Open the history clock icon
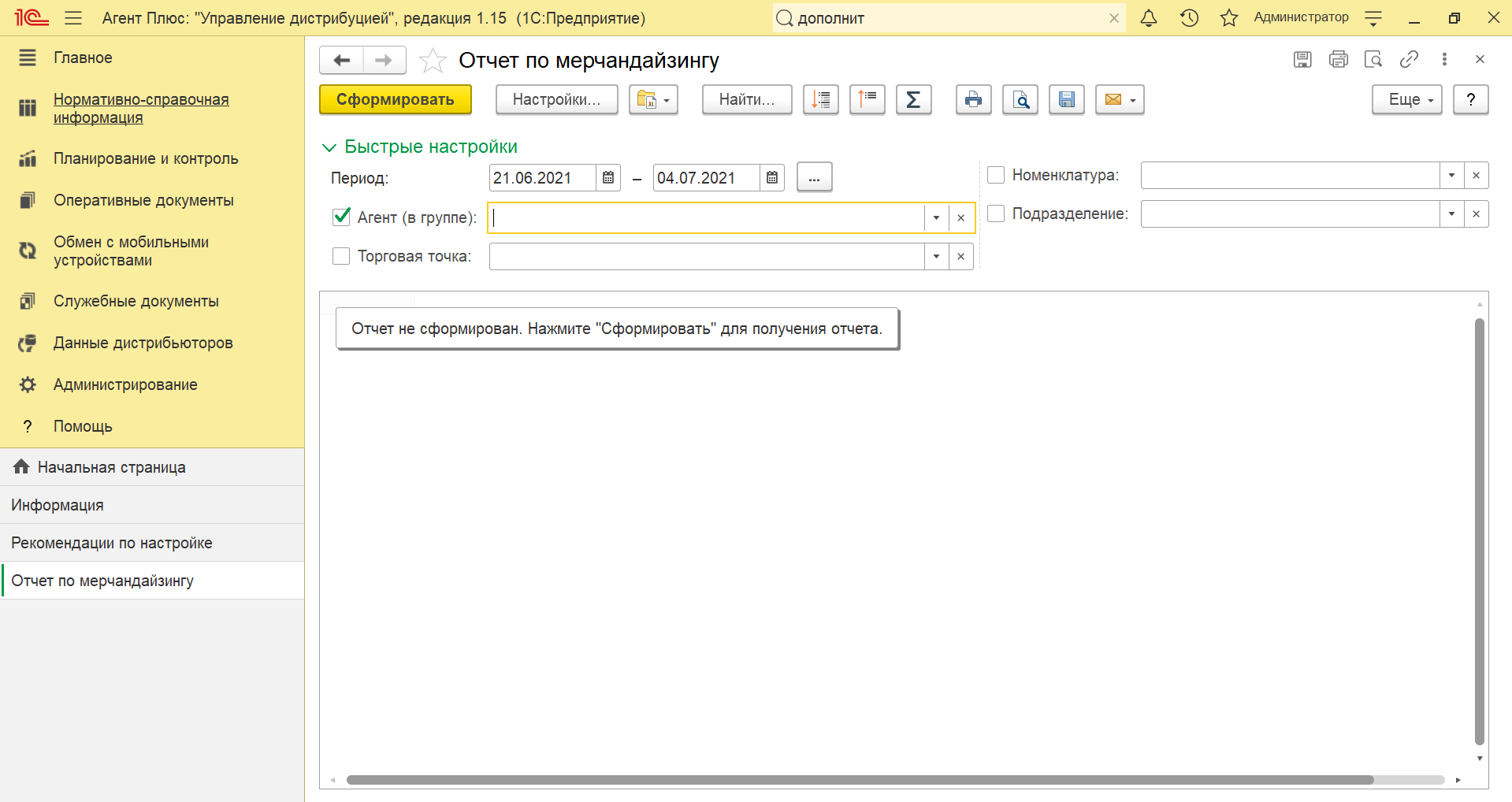 (1189, 17)
